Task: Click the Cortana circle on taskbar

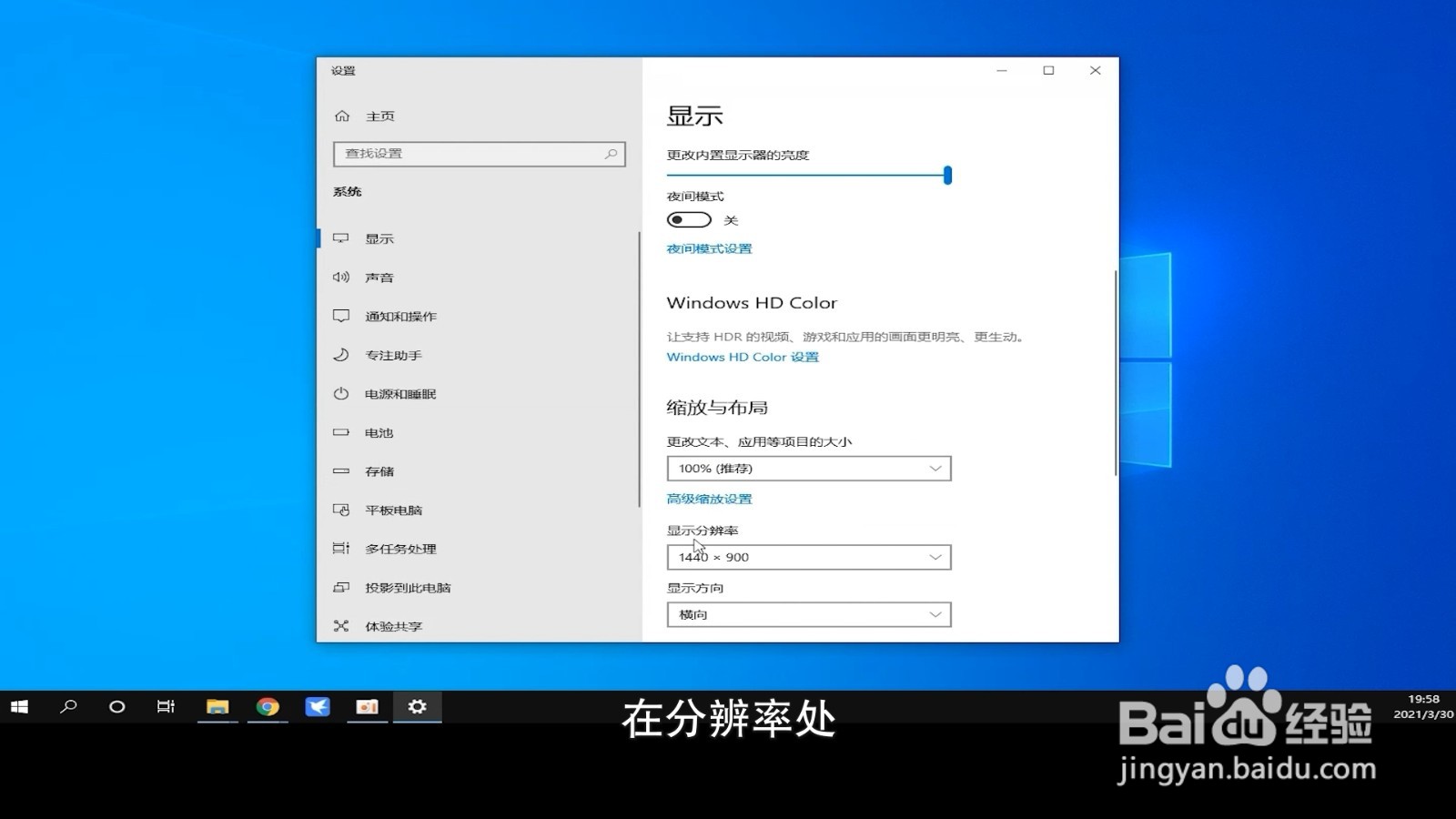Action: pyautogui.click(x=116, y=706)
